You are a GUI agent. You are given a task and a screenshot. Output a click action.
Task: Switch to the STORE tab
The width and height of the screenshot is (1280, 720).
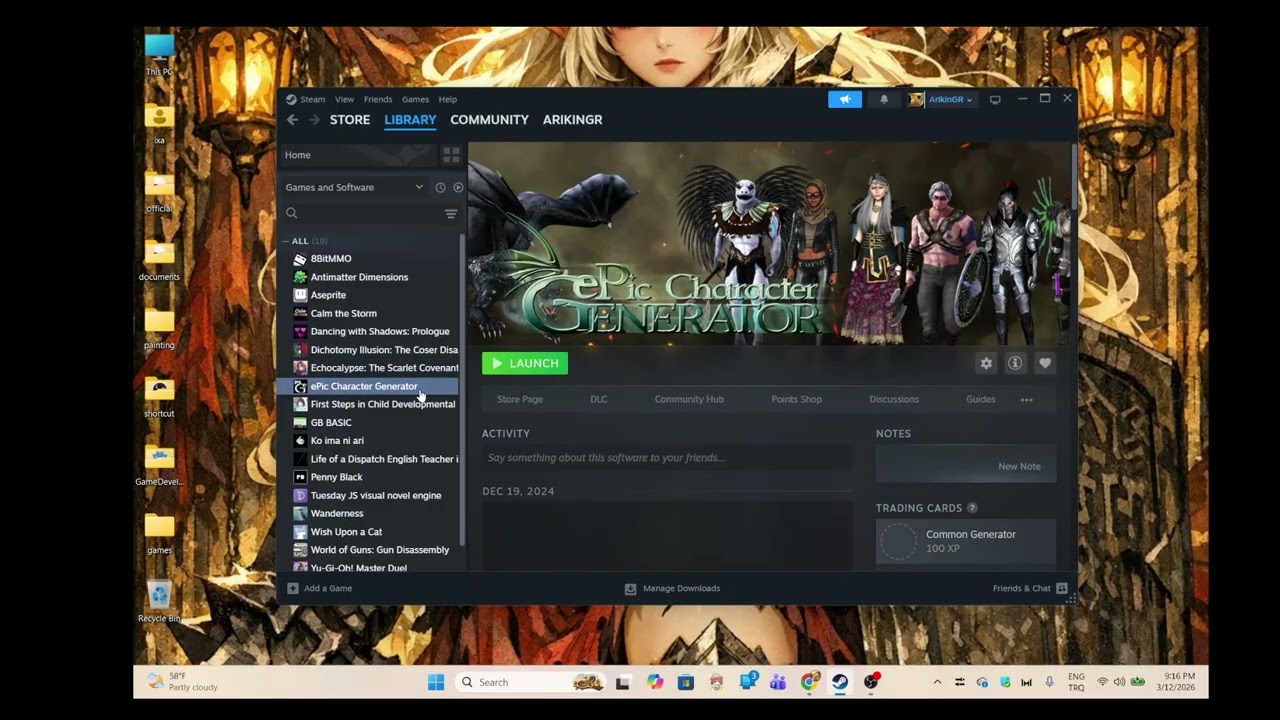point(350,119)
